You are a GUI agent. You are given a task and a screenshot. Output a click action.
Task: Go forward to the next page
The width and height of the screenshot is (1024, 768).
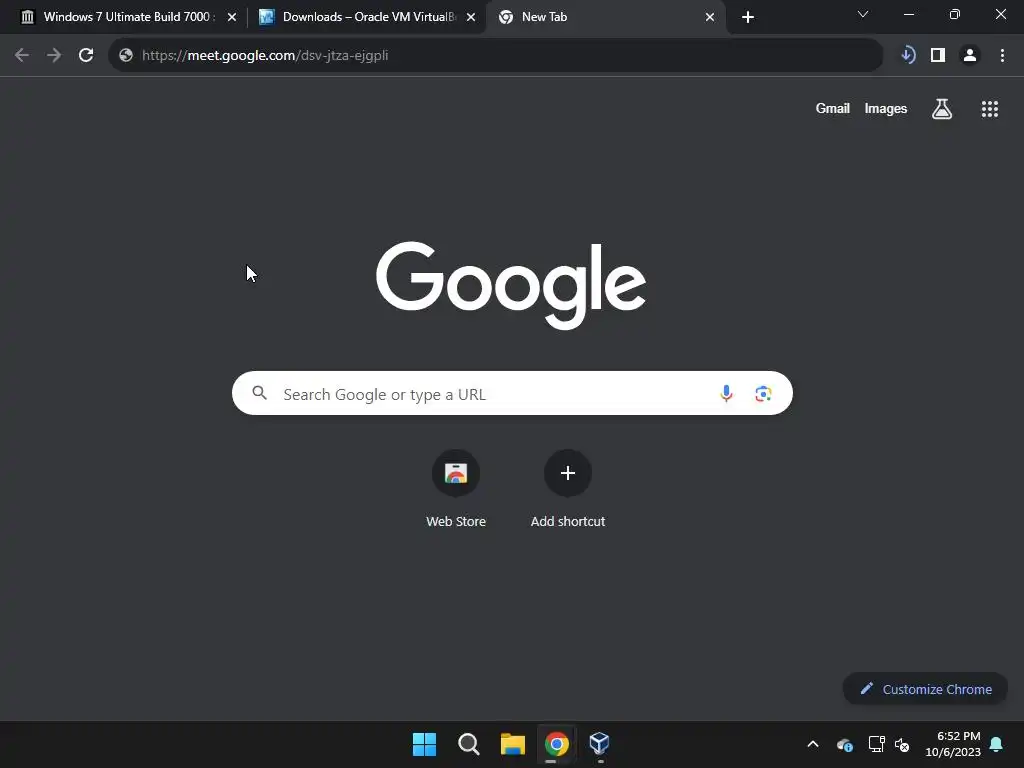pyautogui.click(x=54, y=56)
